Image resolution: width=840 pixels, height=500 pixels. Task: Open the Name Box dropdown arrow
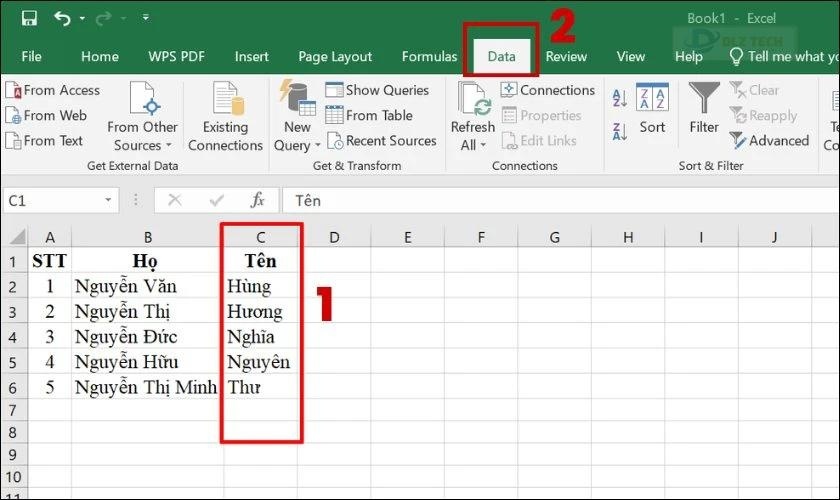click(x=108, y=200)
